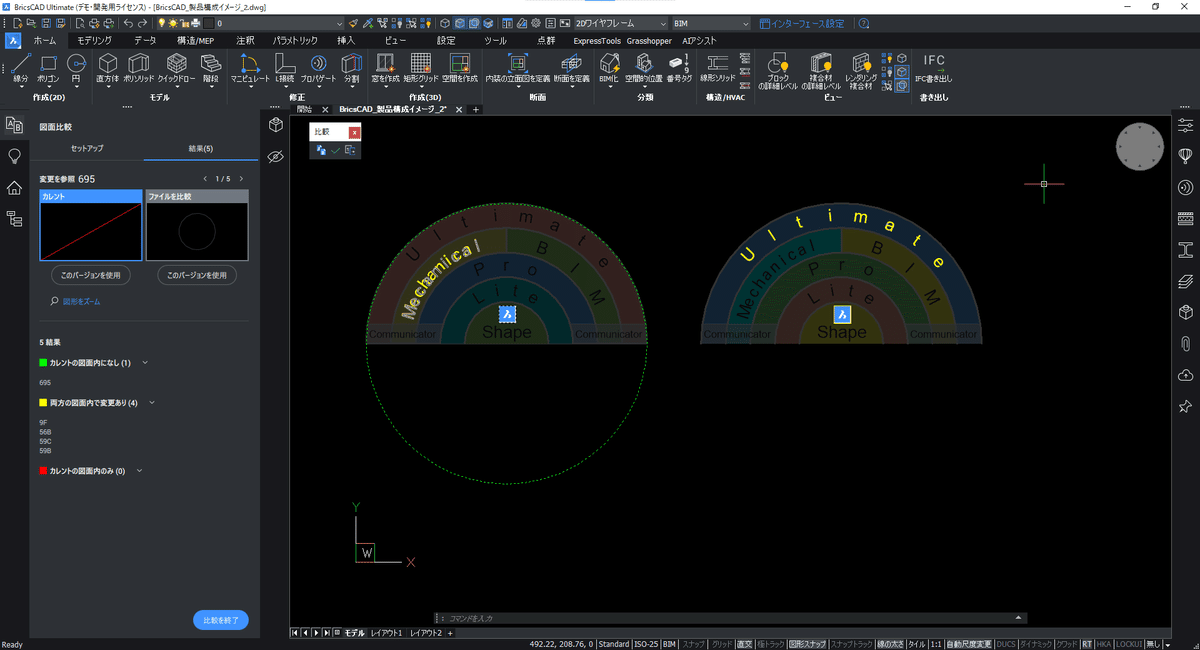Click the 図形をズーム link
This screenshot has height=650, width=1200.
click(x=81, y=300)
